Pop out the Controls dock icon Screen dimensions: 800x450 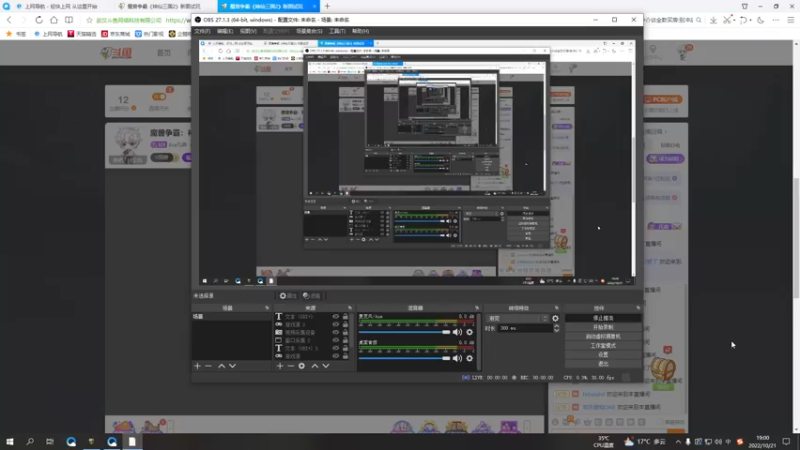pyautogui.click(x=638, y=308)
